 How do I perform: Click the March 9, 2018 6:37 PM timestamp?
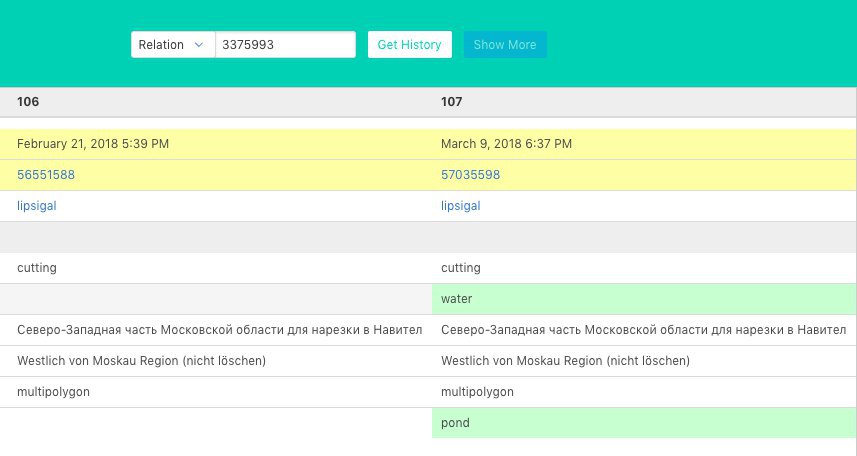(506, 144)
